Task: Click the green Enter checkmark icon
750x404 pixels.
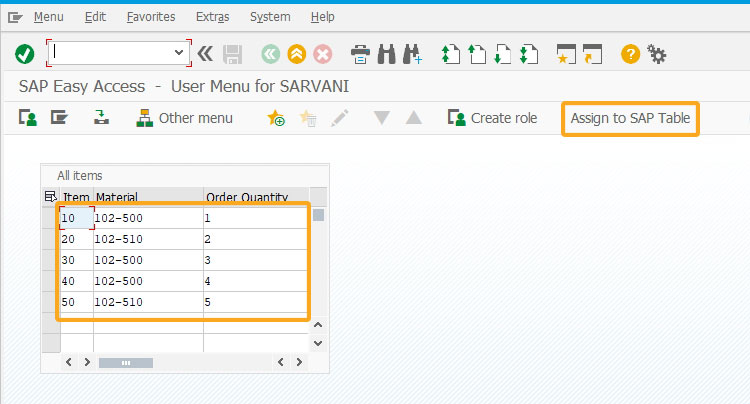Action: tap(24, 54)
